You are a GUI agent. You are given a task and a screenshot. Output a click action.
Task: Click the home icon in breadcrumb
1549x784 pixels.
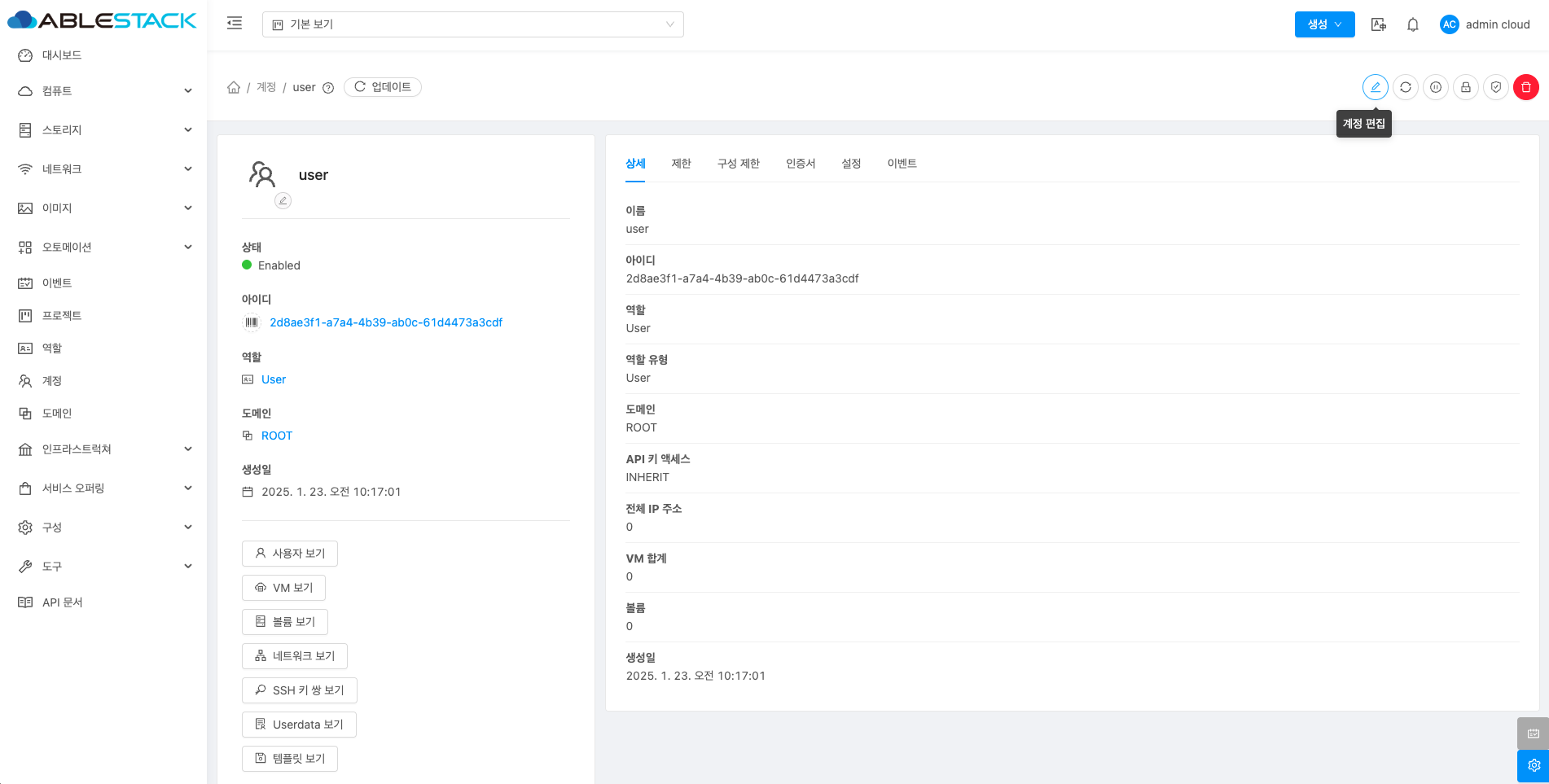[234, 87]
